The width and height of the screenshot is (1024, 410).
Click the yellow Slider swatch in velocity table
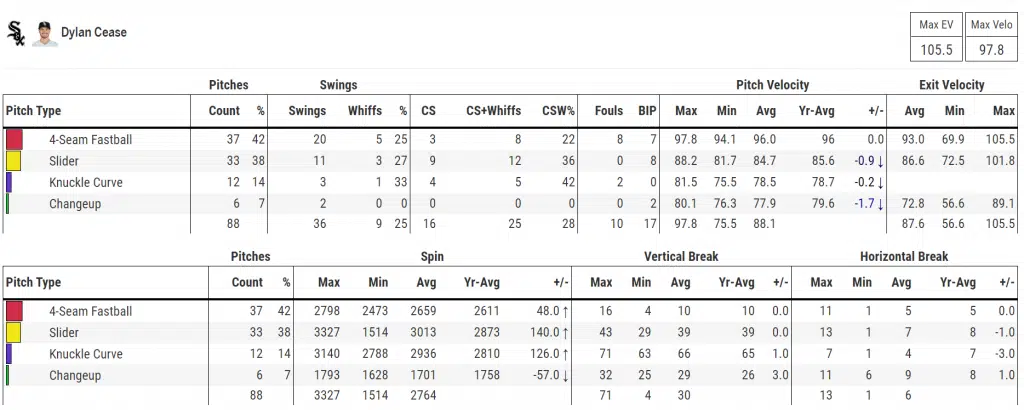(14, 161)
